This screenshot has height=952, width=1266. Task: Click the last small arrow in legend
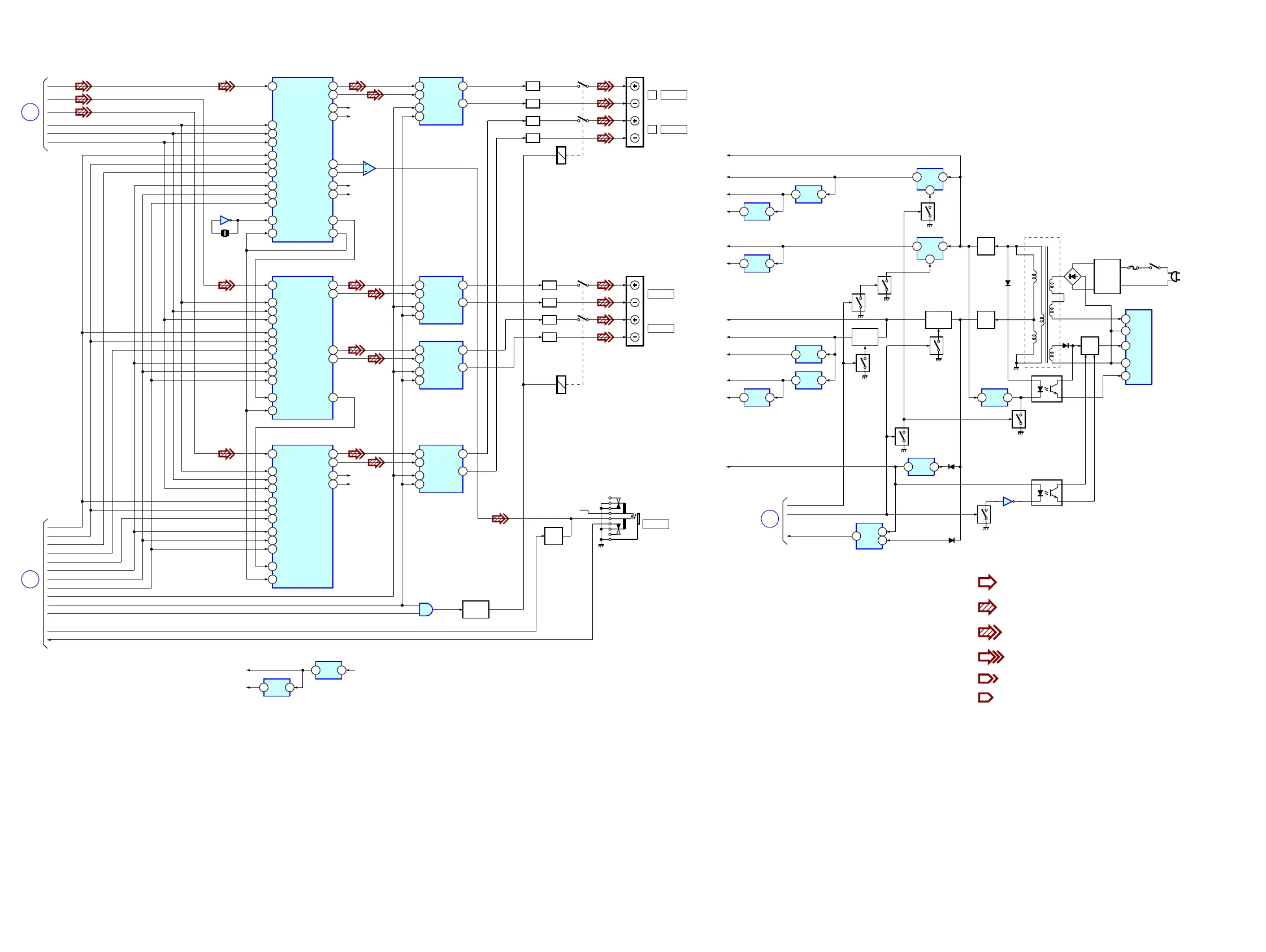tap(986, 697)
